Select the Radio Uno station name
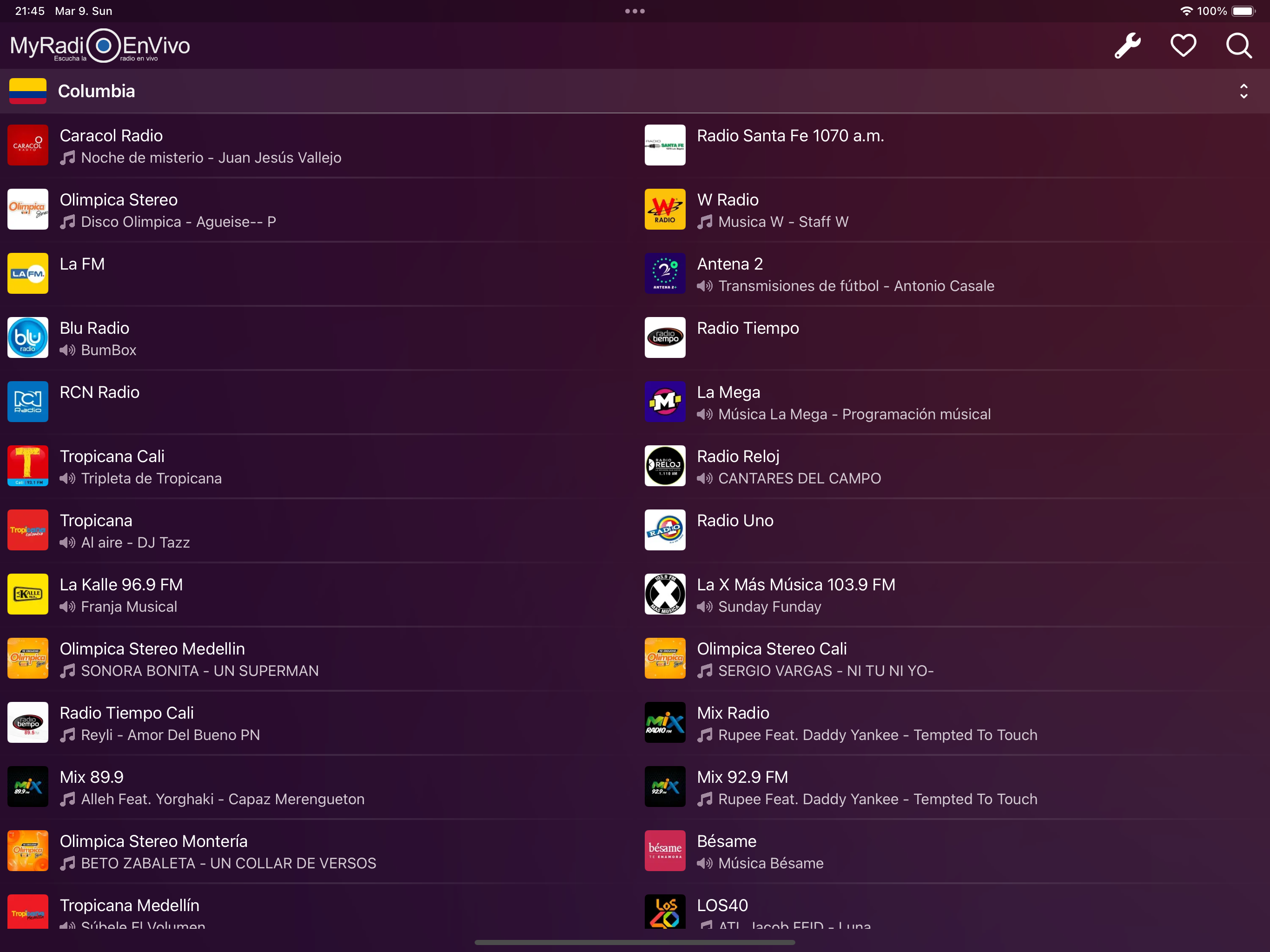Screen dimensions: 1270x952 pos(735,521)
